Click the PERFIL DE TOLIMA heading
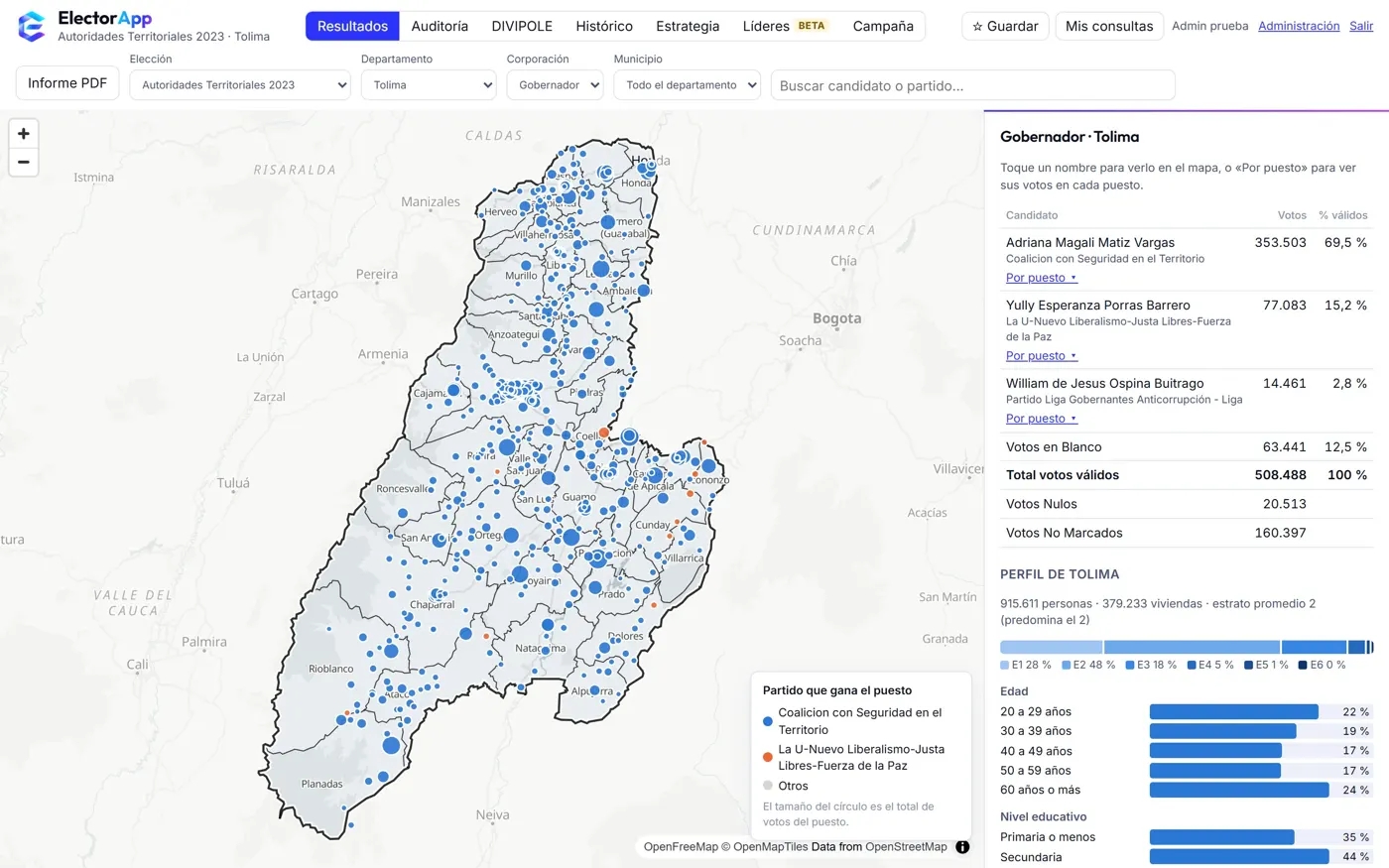Viewport: 1389px width, 868px height. pos(1060,574)
